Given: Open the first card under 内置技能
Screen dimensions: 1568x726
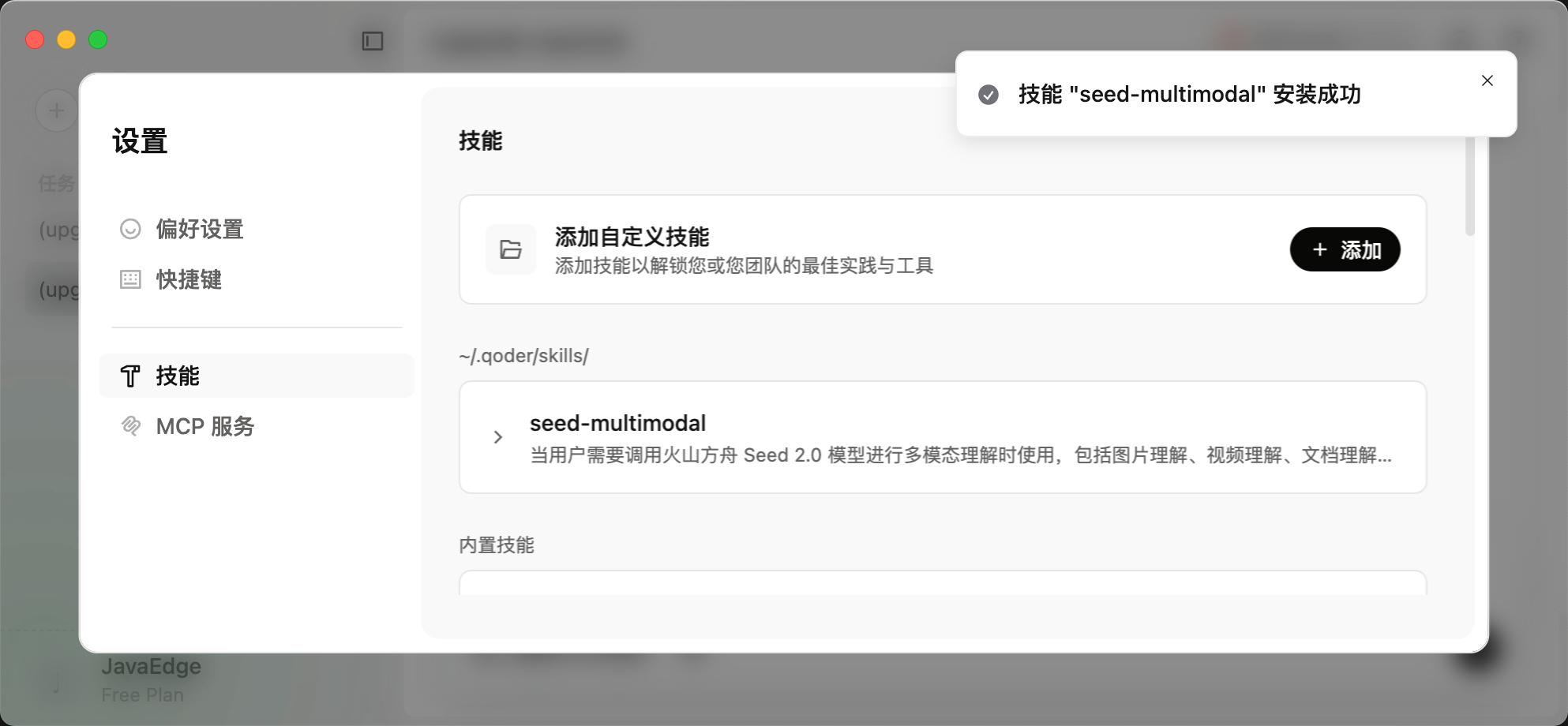Looking at the screenshot, I should pos(942,582).
